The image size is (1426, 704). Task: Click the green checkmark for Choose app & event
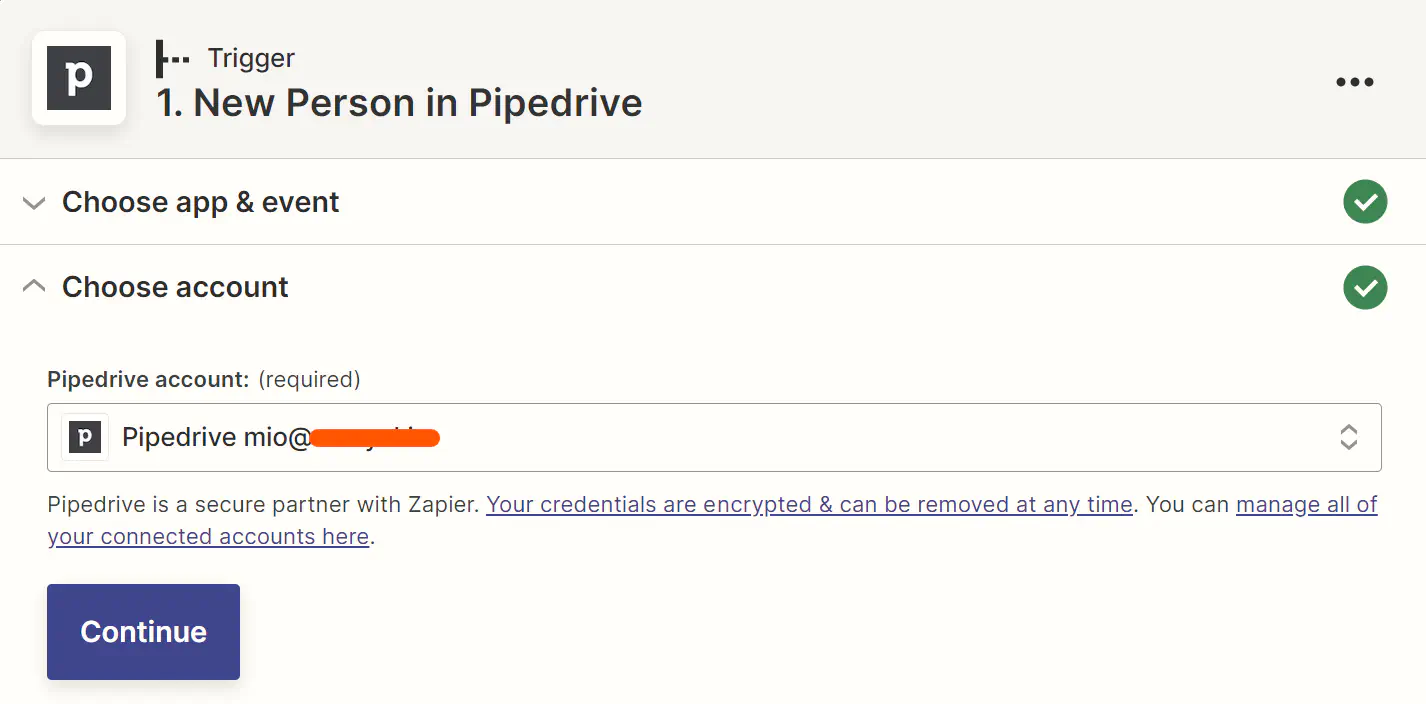(1365, 202)
